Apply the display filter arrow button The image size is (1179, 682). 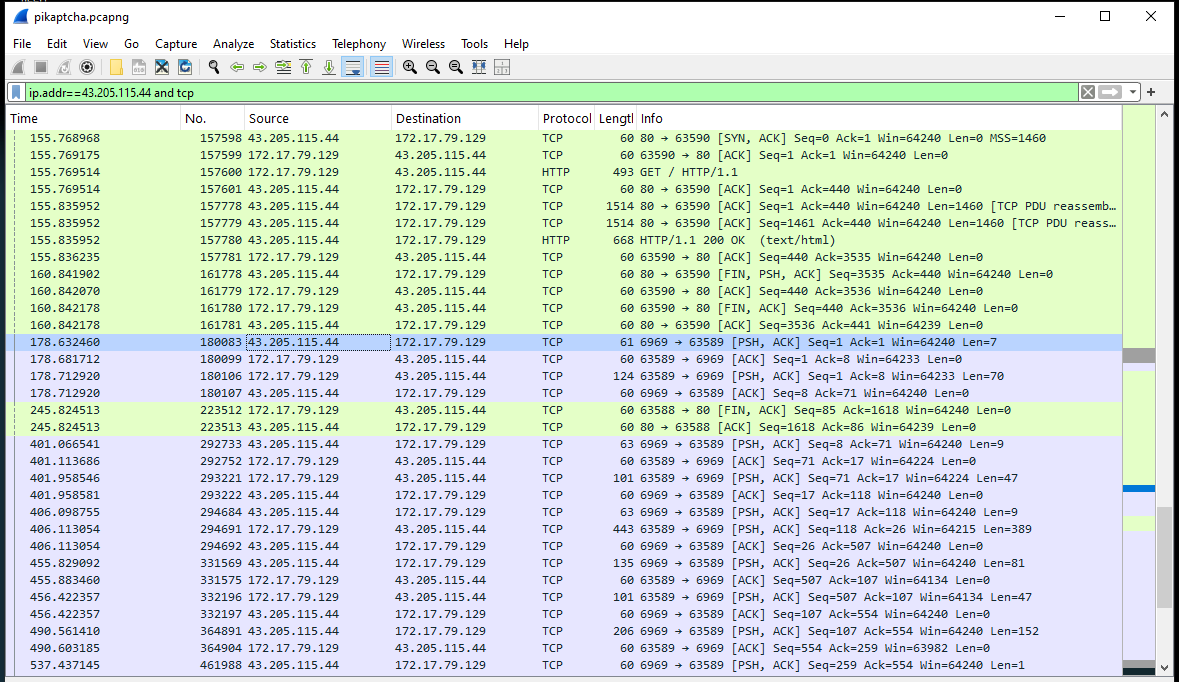point(1110,92)
